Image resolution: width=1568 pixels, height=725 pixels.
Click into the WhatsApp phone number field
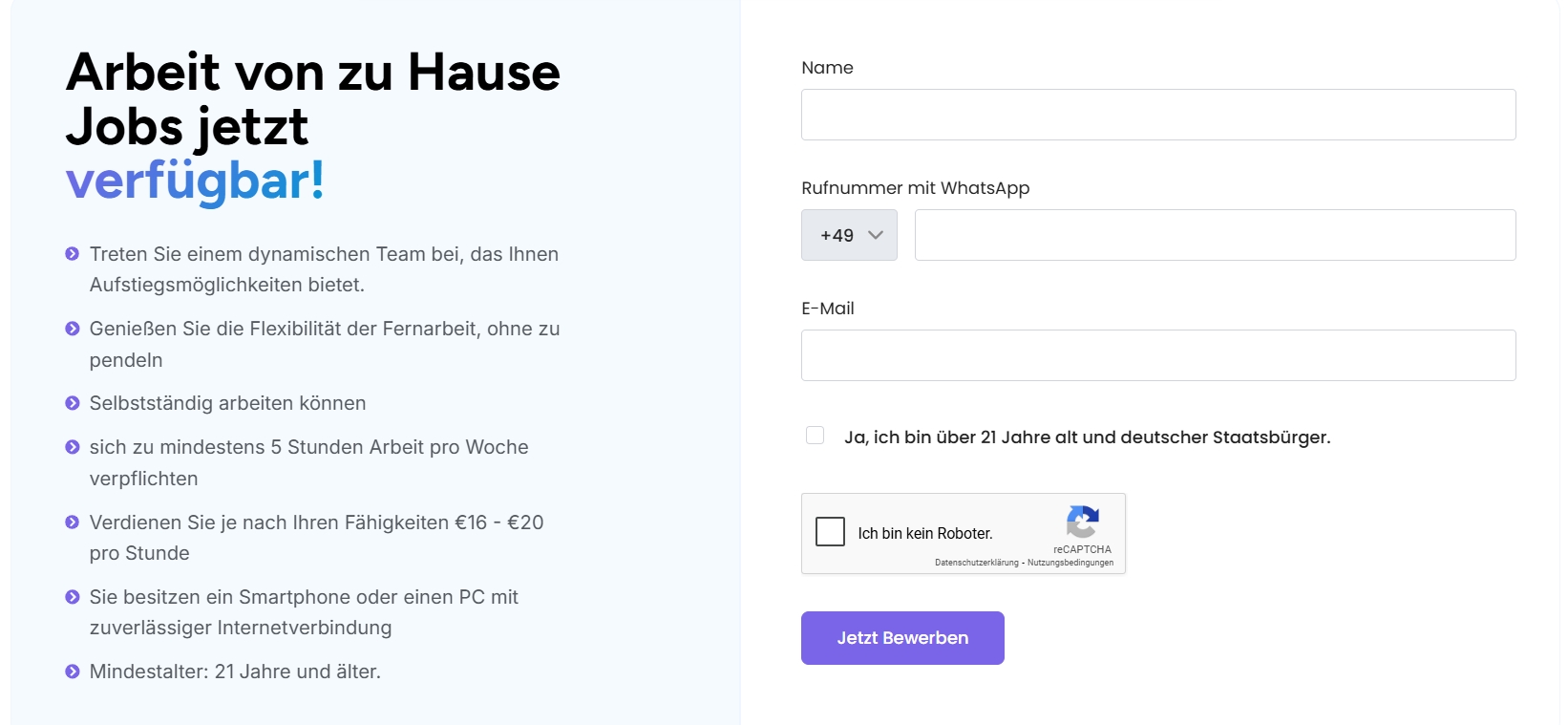coord(1215,235)
